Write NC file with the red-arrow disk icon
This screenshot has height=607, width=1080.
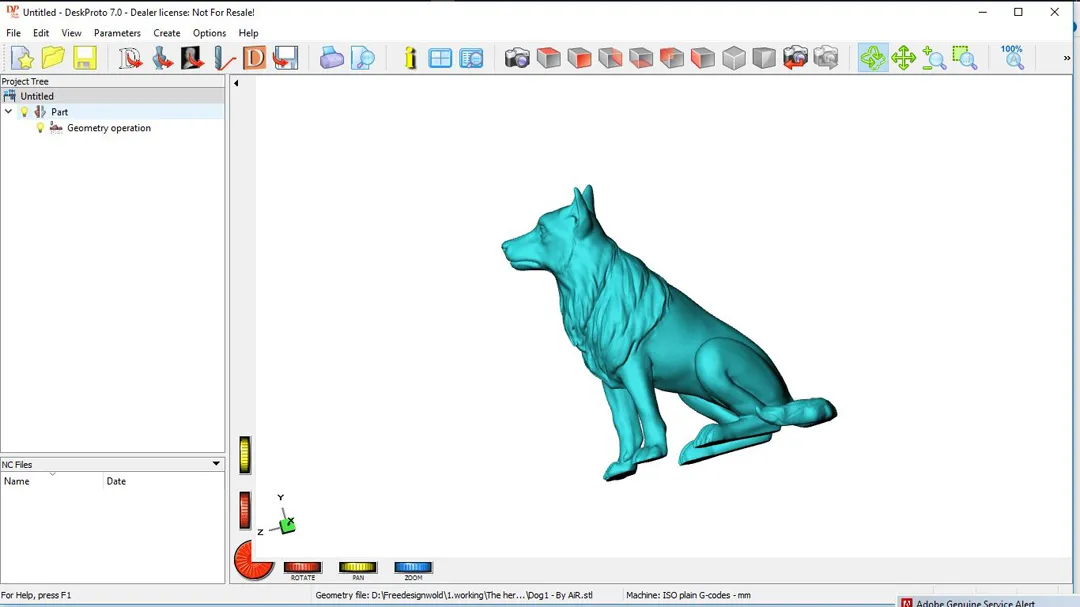[285, 58]
